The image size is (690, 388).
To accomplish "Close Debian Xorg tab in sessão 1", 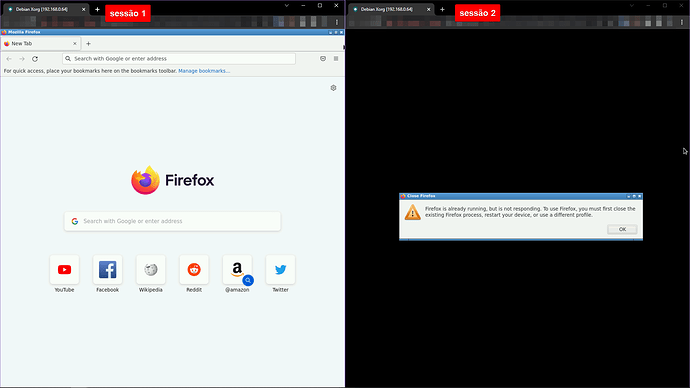I will (84, 9).
